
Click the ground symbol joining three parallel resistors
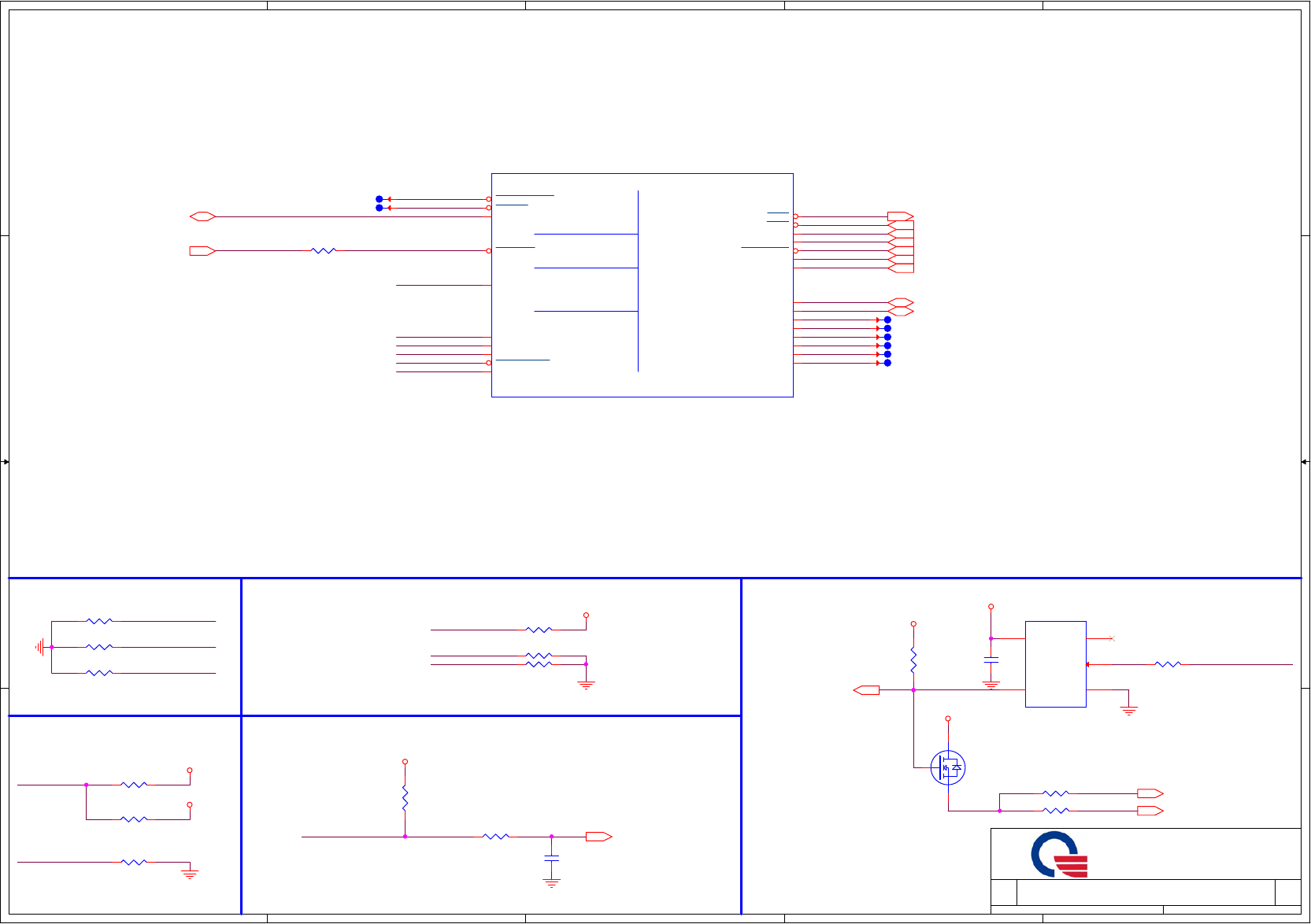click(39, 647)
